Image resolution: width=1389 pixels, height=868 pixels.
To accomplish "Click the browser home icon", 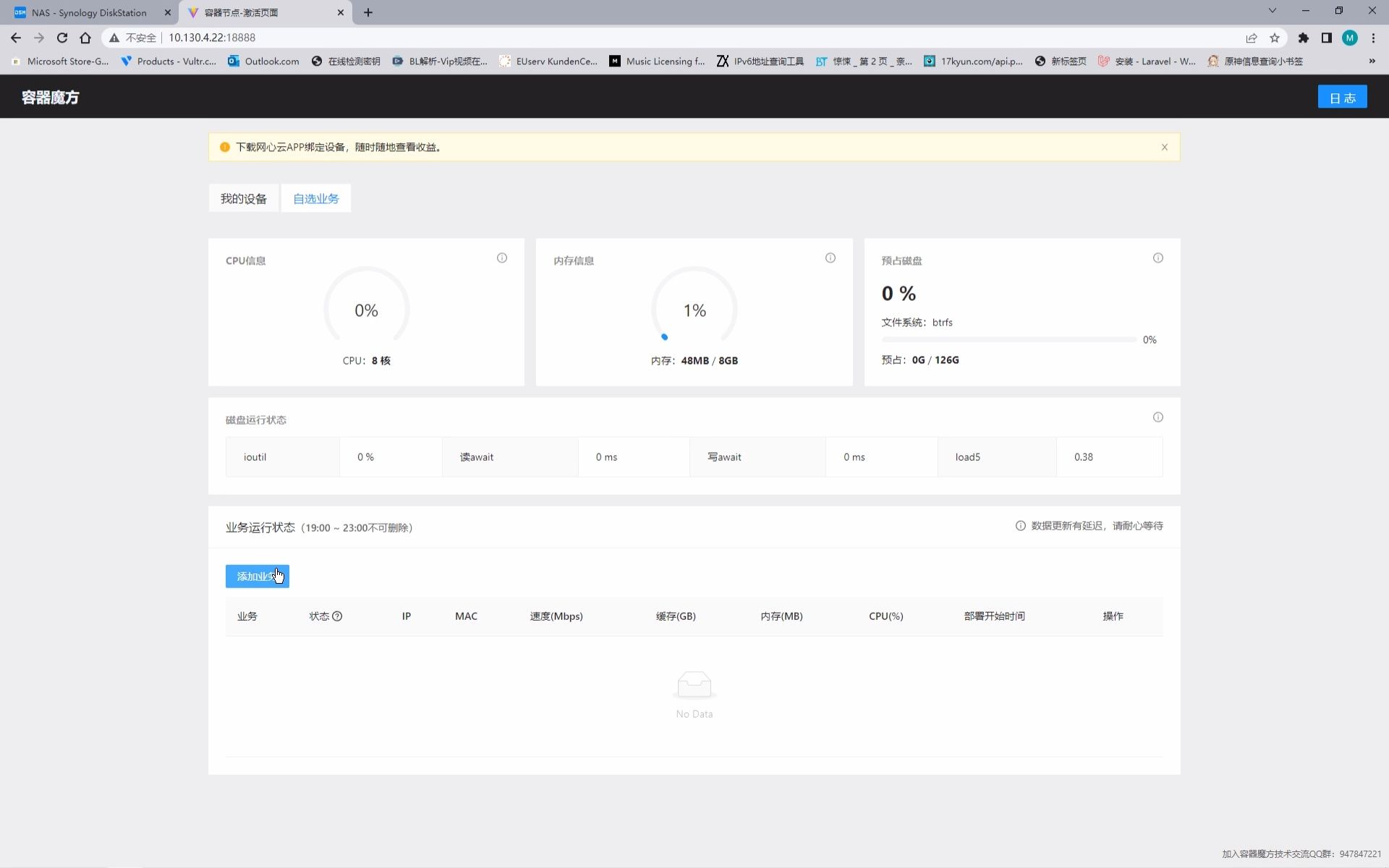I will [x=85, y=38].
